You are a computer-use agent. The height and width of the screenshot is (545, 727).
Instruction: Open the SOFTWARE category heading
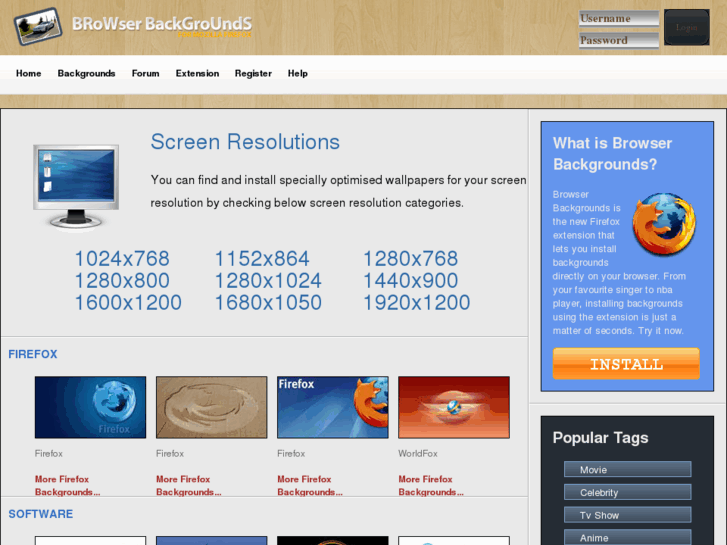(x=41, y=514)
